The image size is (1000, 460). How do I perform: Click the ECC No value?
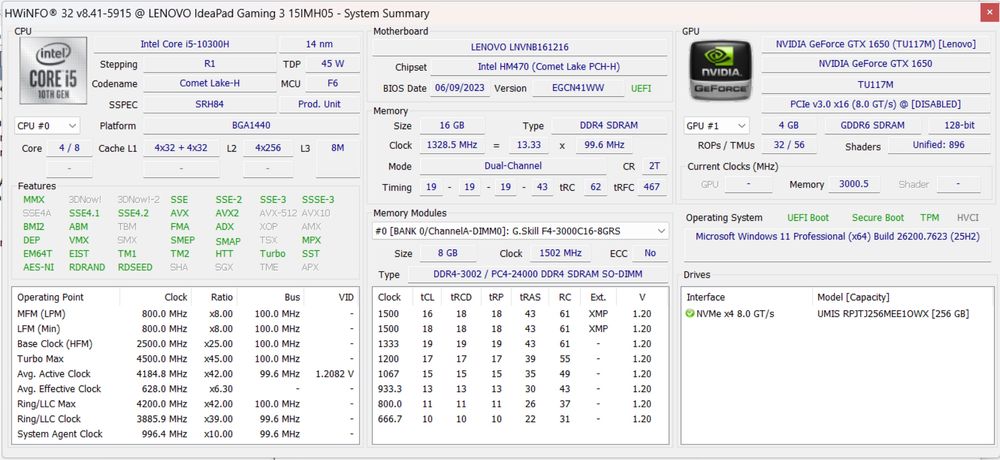650,253
